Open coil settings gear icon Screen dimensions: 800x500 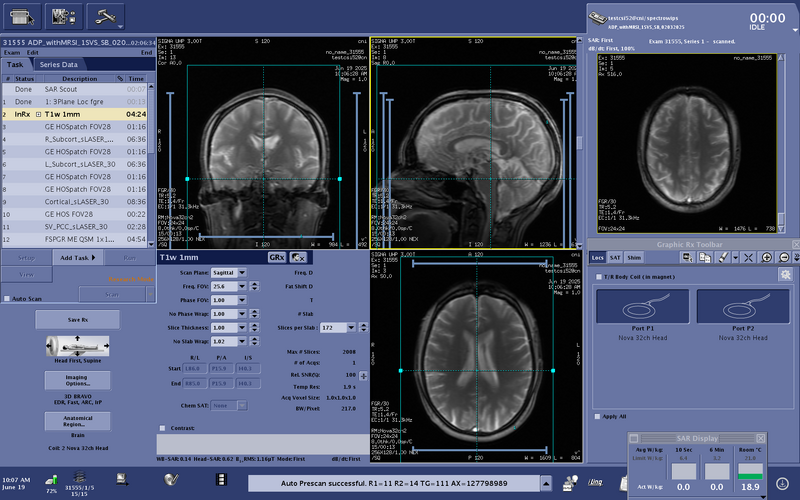tap(786, 274)
